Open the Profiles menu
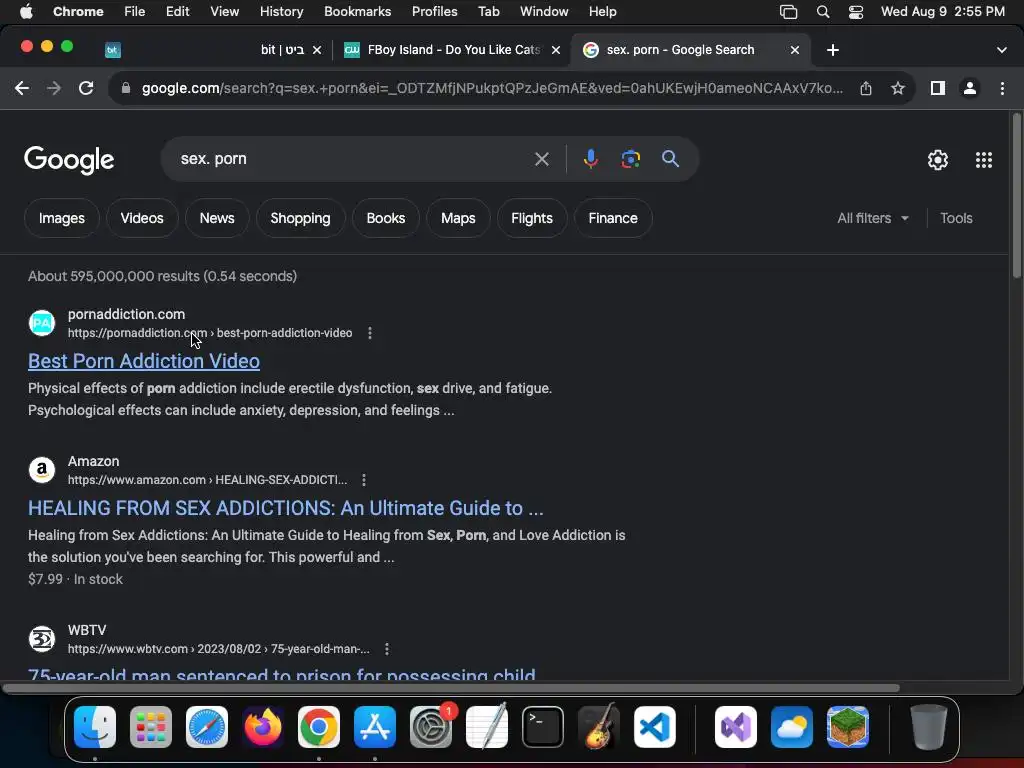The width and height of the screenshot is (1024, 768). [434, 12]
